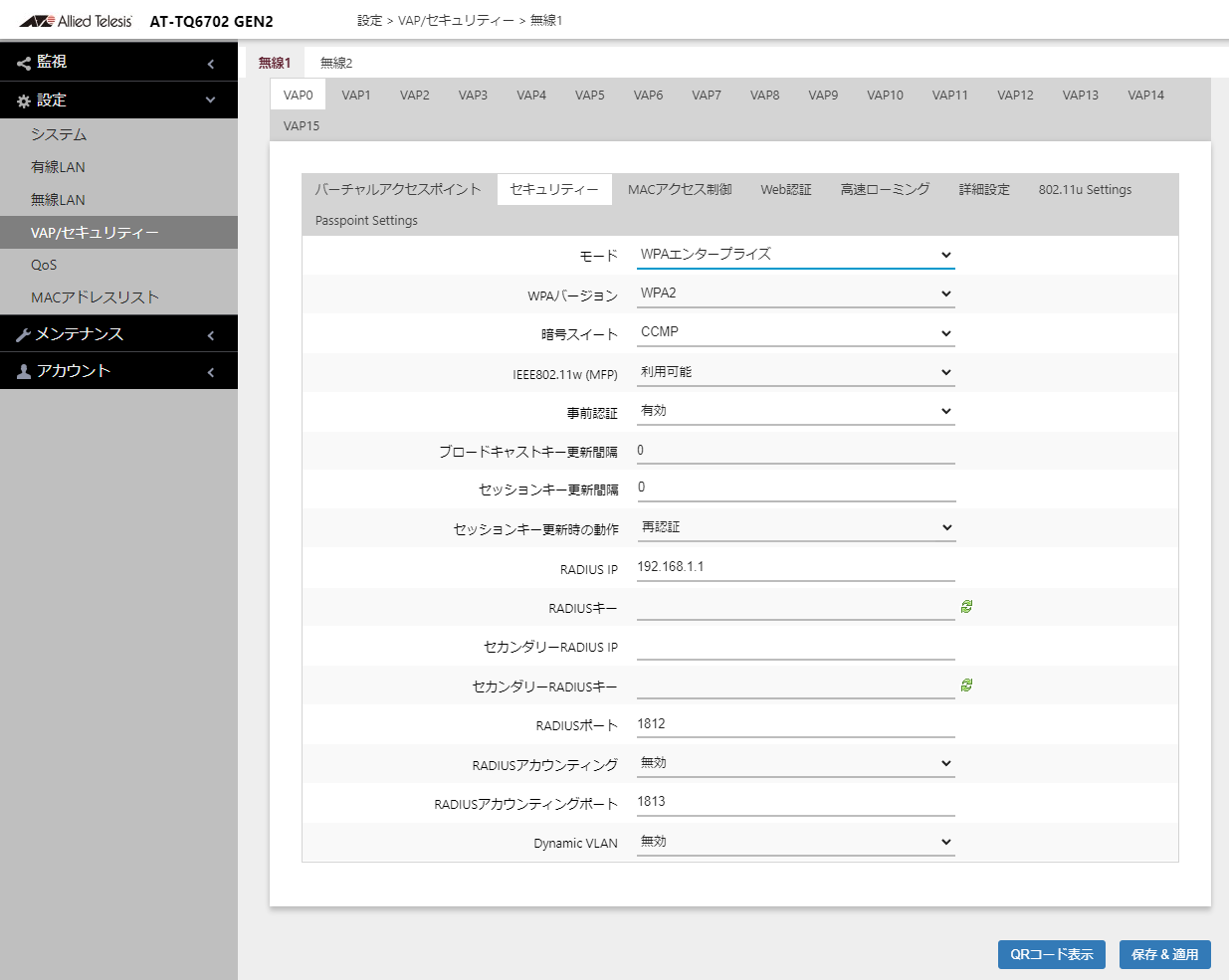Open the IEEE802.11w (MFP) dropdown
Screen dimensions: 1229x980
(x=796, y=372)
